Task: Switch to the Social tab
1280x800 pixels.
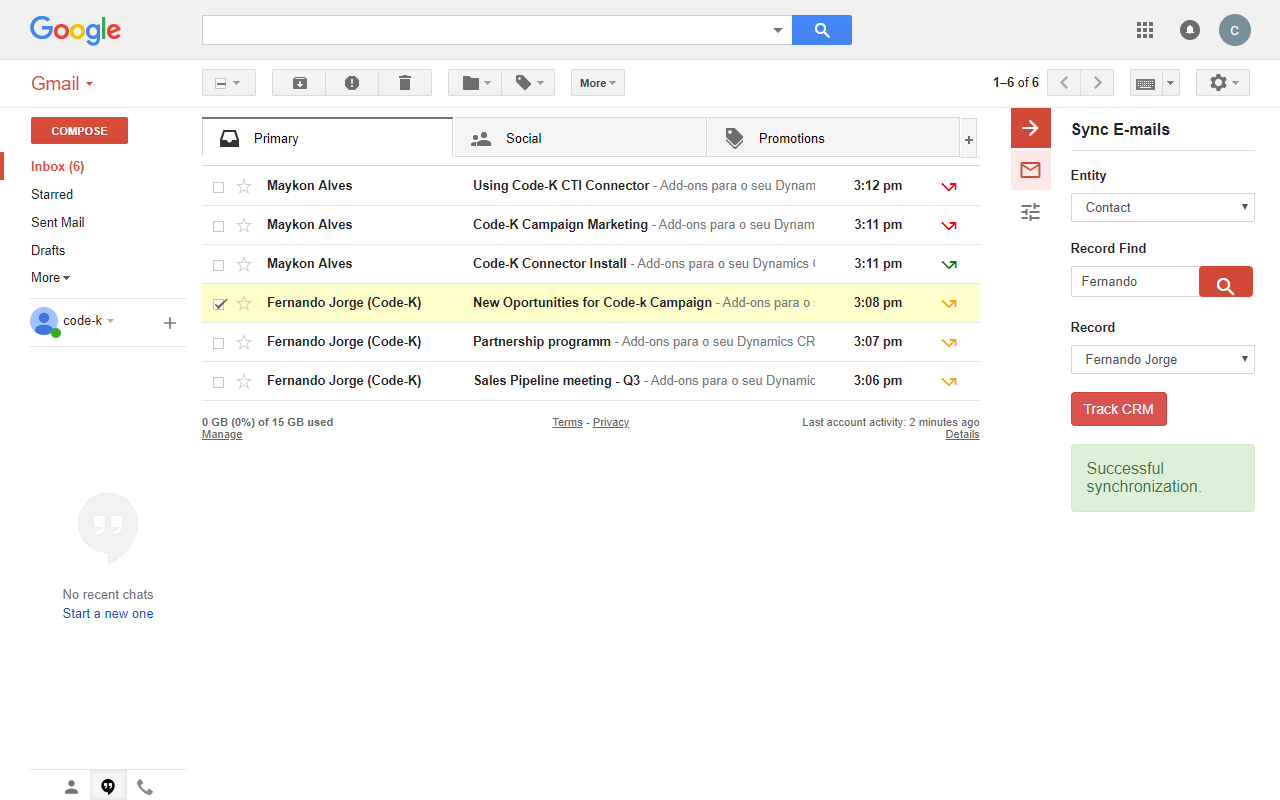Action: pos(580,139)
